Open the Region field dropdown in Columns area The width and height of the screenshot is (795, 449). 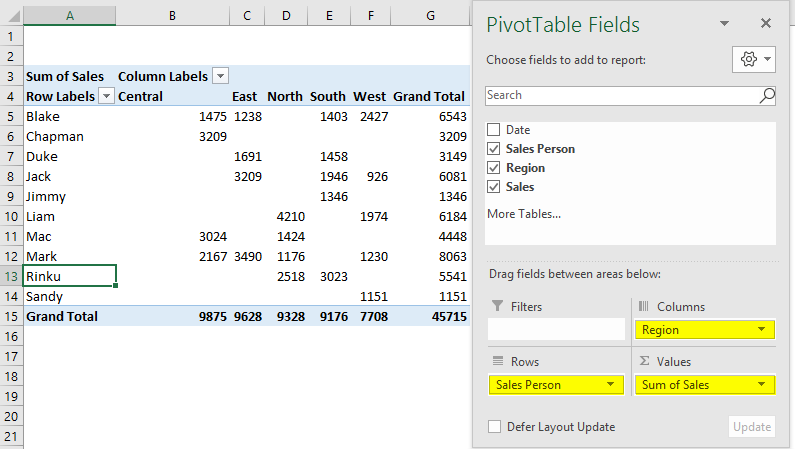(x=762, y=329)
